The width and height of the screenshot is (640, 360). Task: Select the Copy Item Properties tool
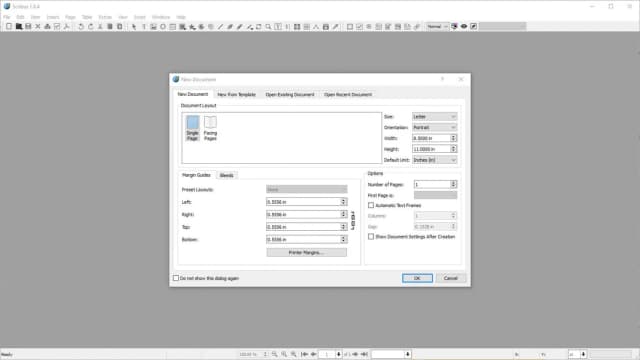pyautogui.click(x=326, y=27)
